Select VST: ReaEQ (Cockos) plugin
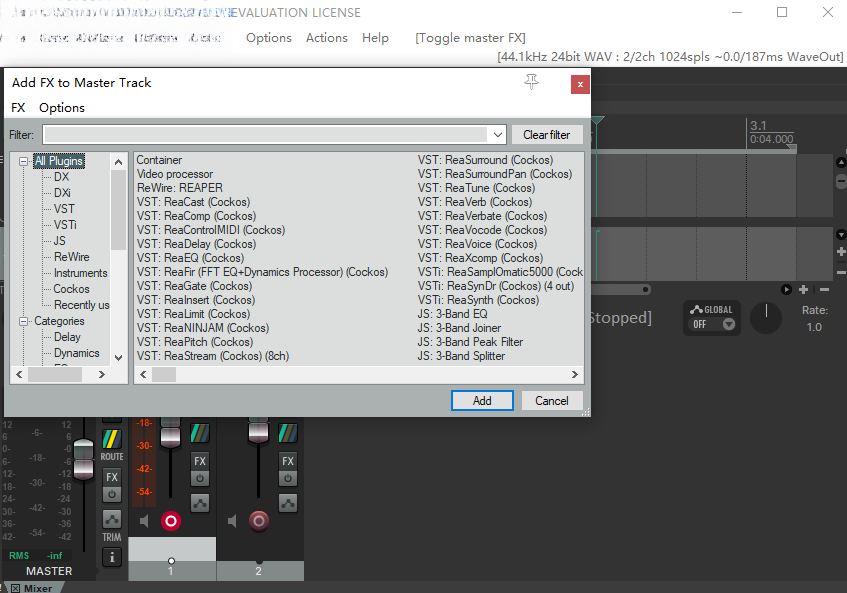 [x=190, y=258]
